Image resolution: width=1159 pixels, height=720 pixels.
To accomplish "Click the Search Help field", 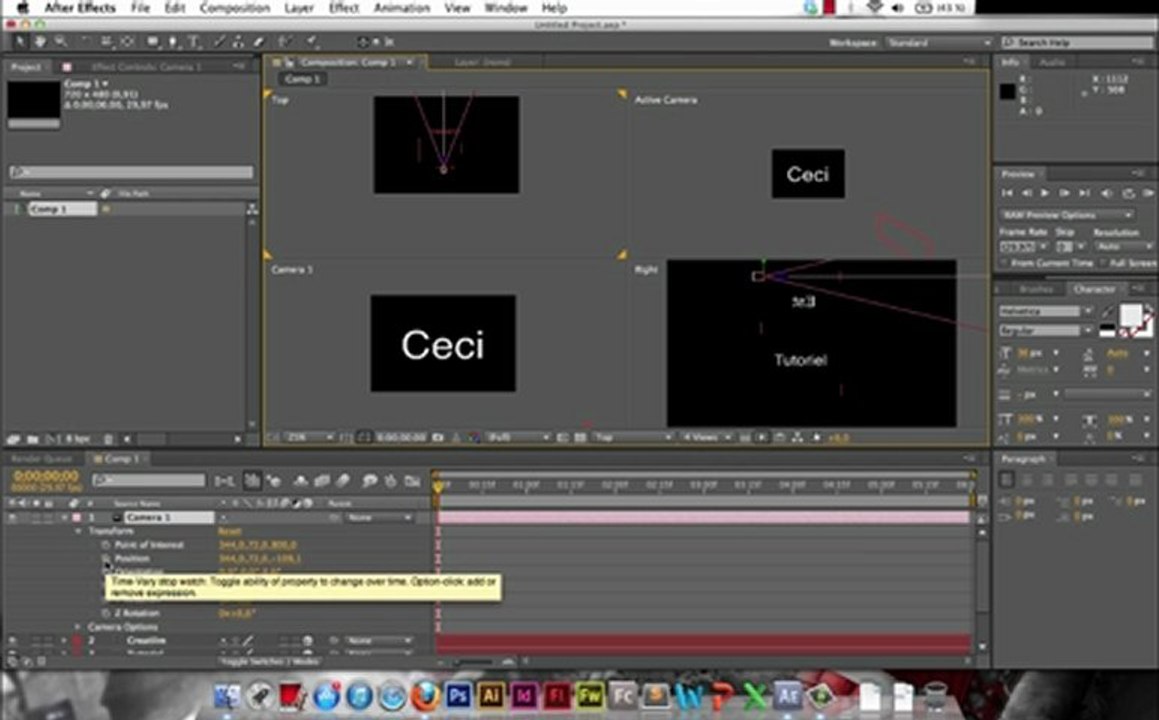I will tap(1077, 43).
